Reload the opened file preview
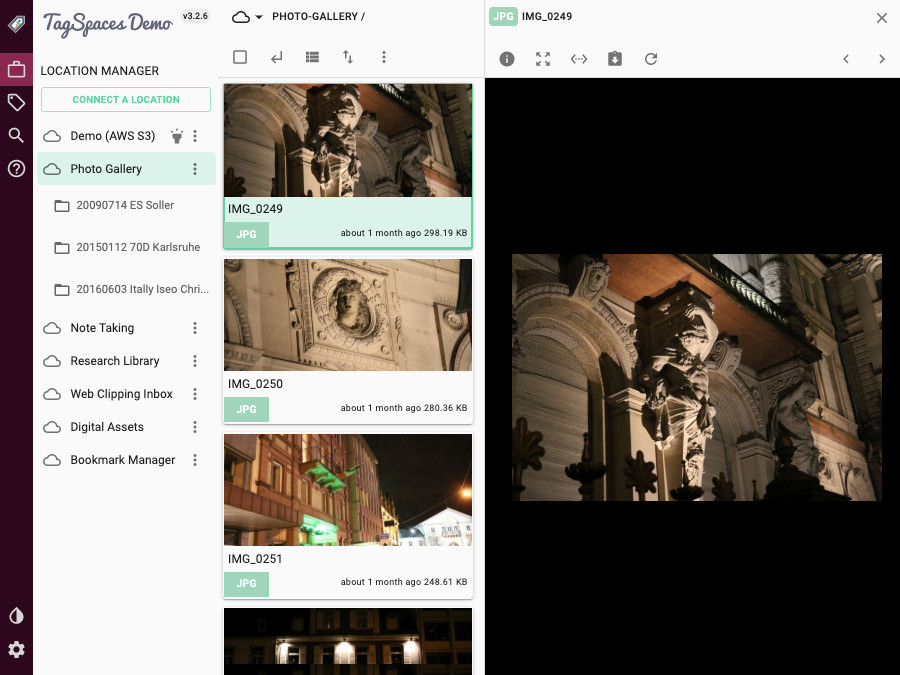This screenshot has width=900, height=675. [651, 59]
